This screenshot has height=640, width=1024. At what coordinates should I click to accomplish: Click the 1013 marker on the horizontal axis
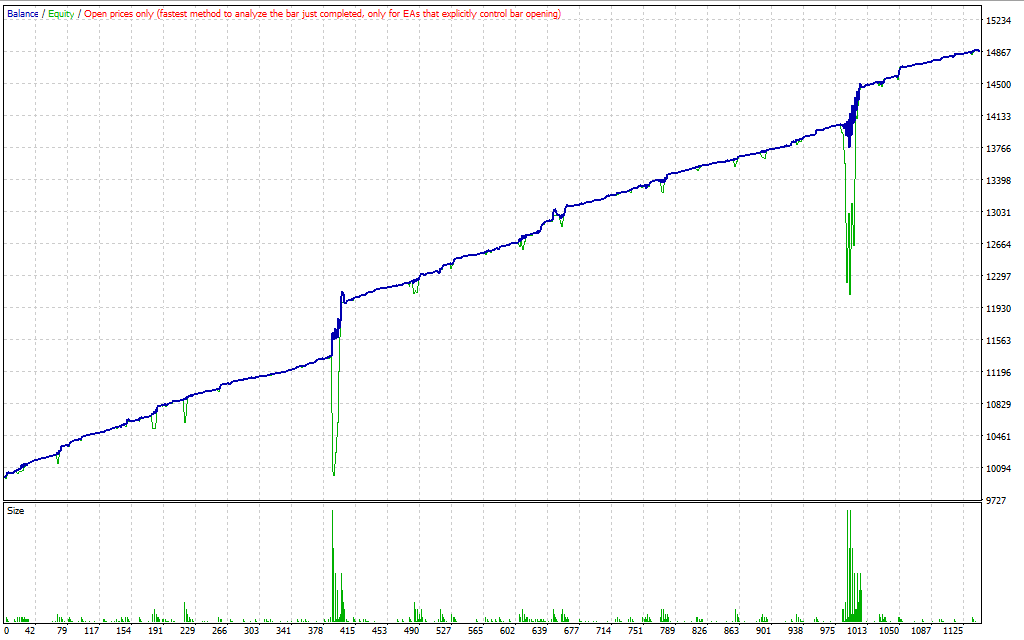pos(857,631)
